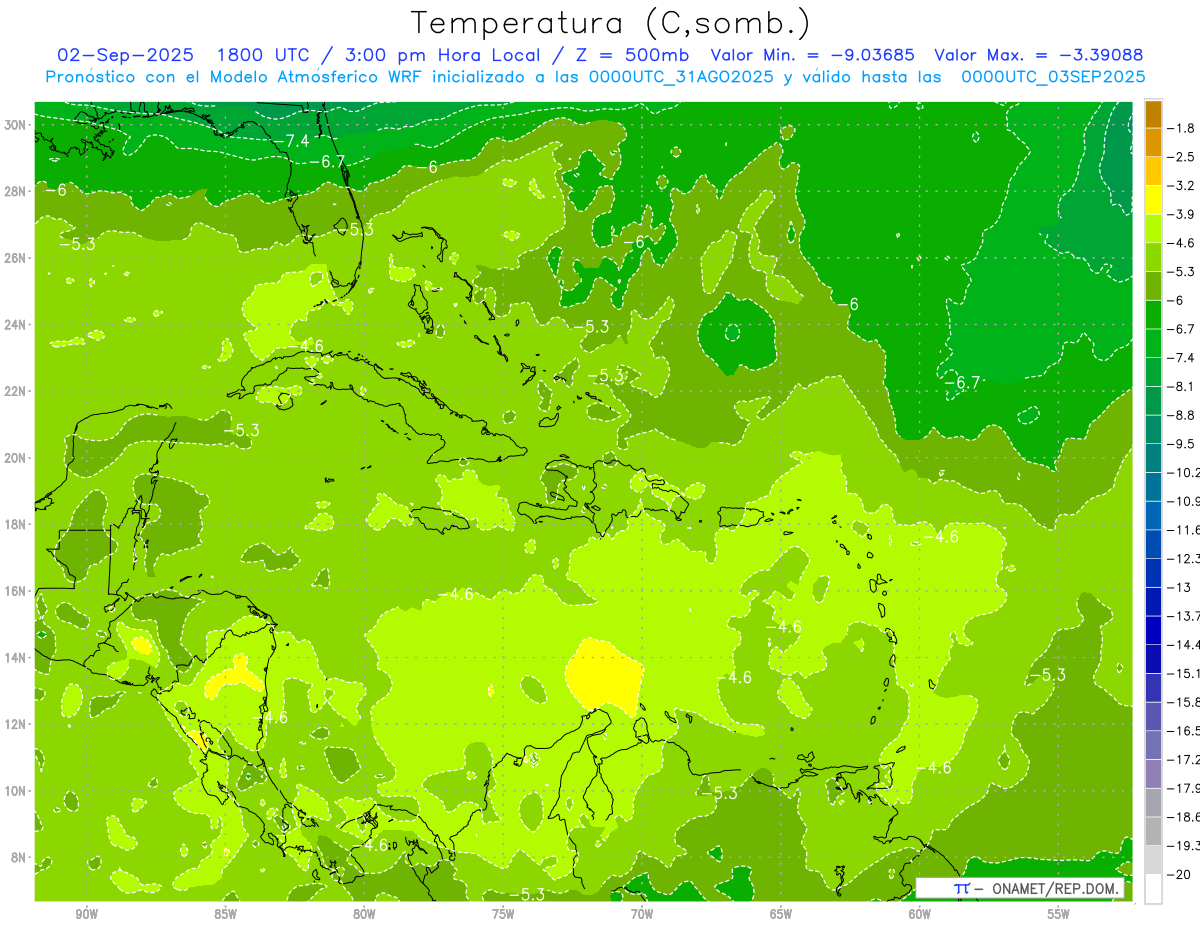Pick the dark orange swatch above -1.8
Screen dimensions: 1200x927
(1153, 114)
